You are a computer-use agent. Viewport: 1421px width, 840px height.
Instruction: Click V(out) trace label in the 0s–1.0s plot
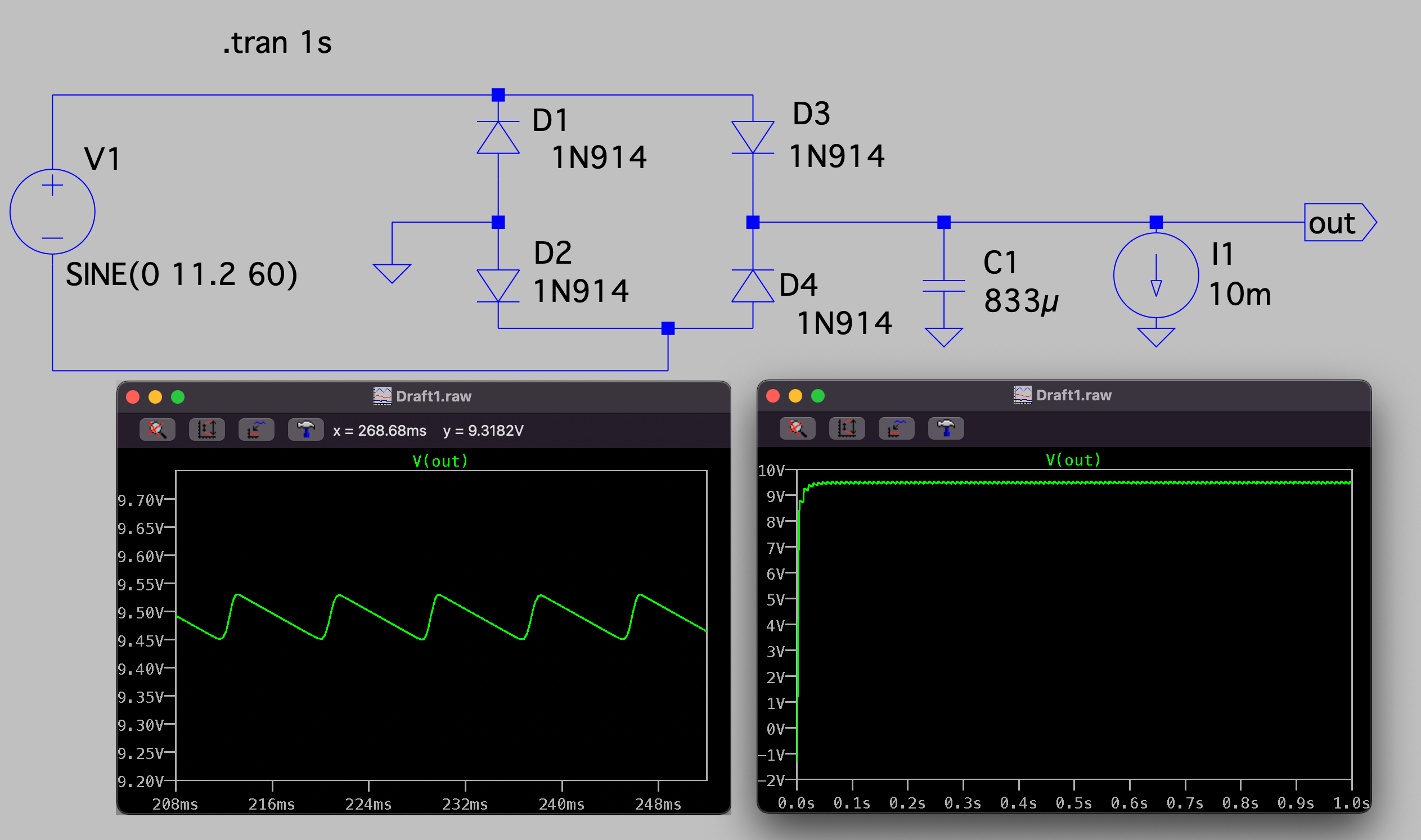tap(1073, 460)
